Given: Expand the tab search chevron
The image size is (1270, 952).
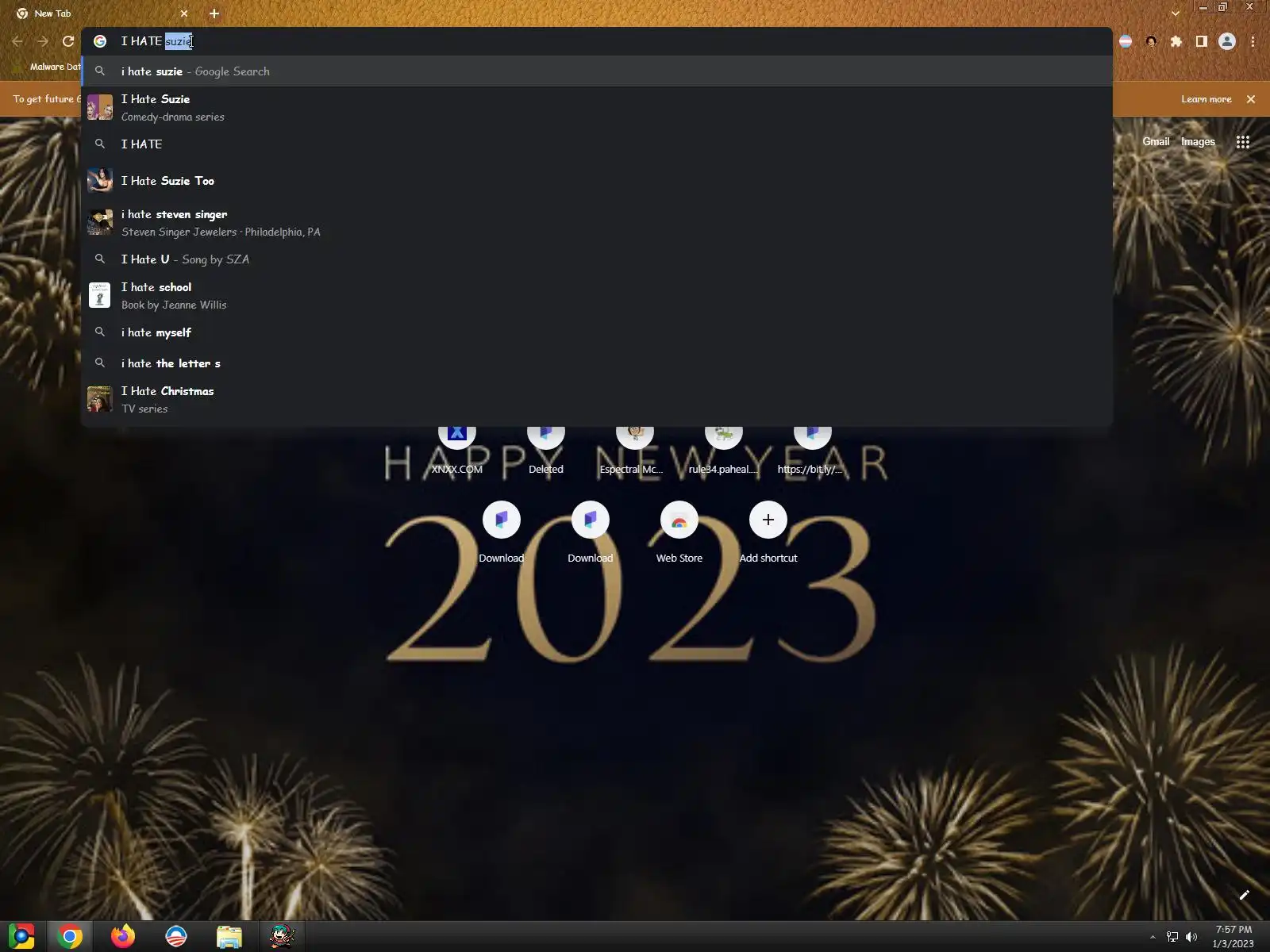Looking at the screenshot, I should click(x=1176, y=13).
